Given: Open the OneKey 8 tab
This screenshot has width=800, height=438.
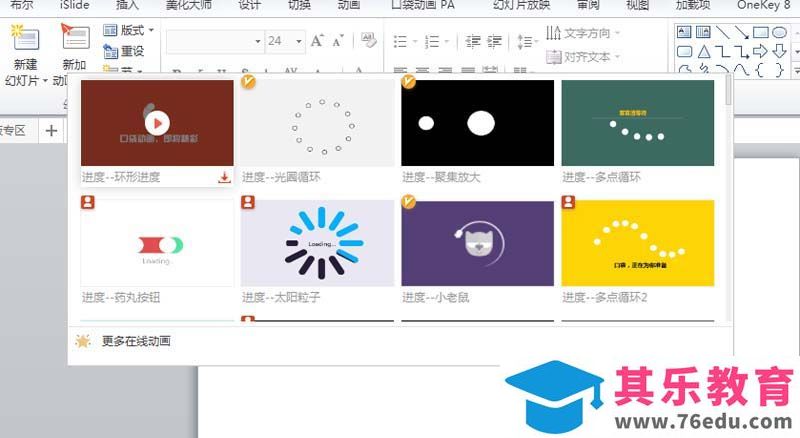Looking at the screenshot, I should click(763, 5).
